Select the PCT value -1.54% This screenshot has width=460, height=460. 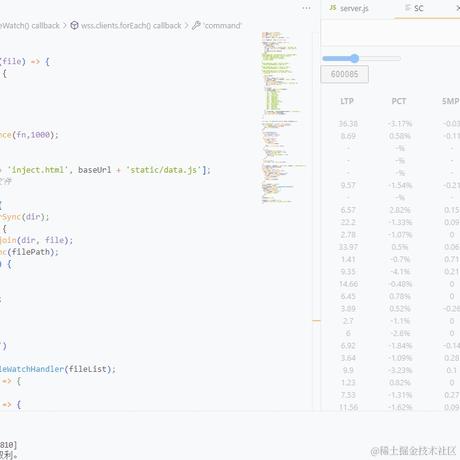coord(400,185)
